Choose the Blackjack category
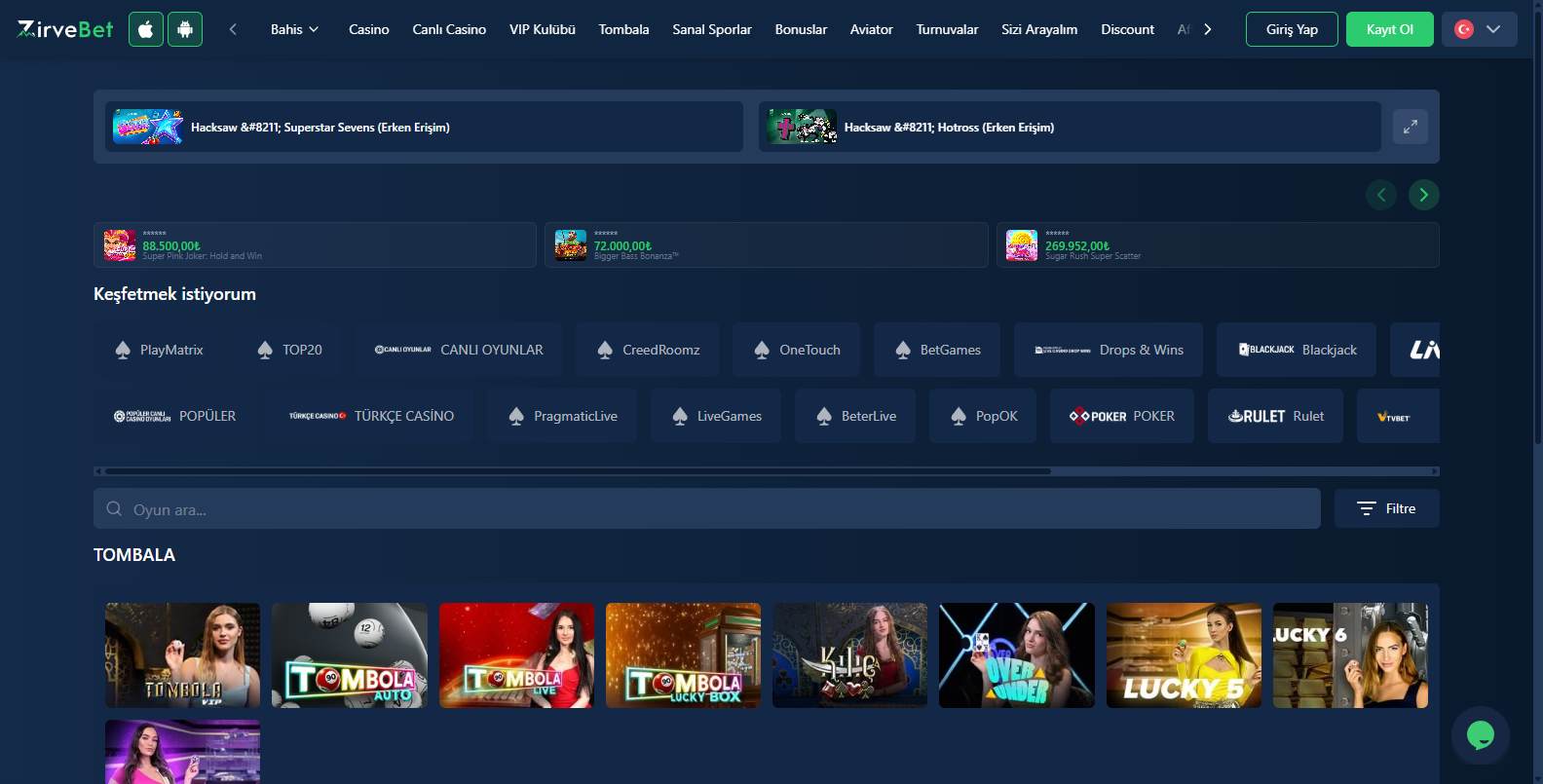This screenshot has height=784, width=1543. 1297,350
